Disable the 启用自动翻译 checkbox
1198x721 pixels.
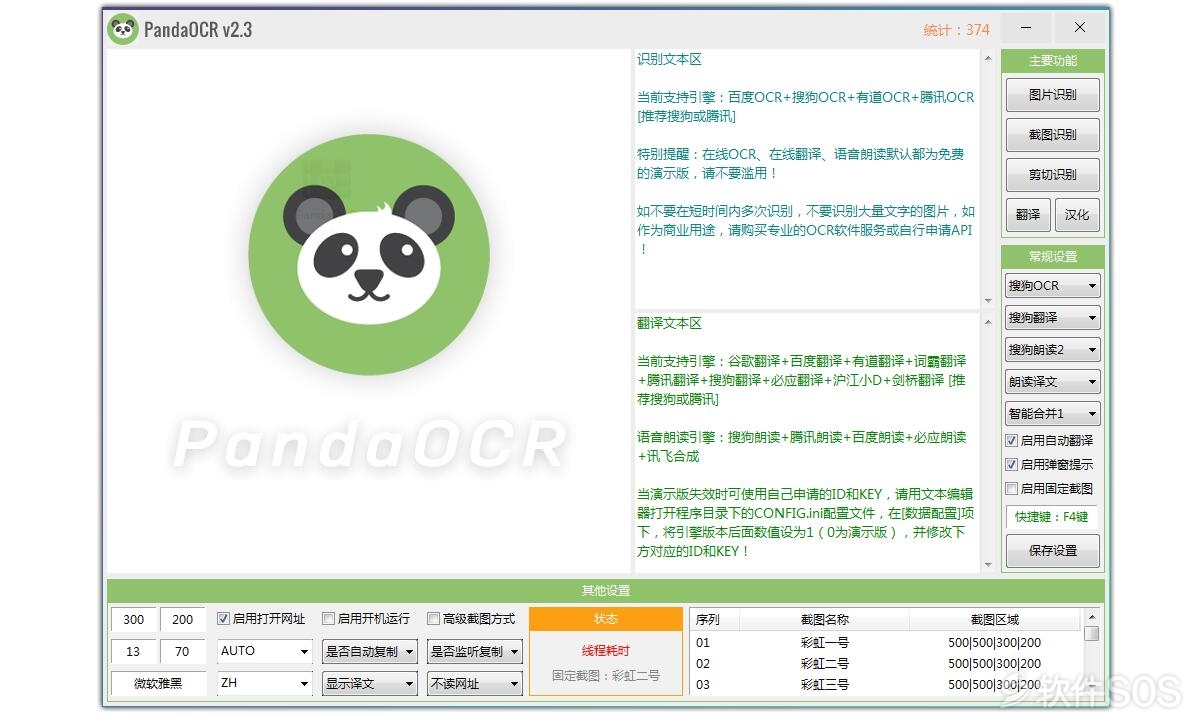[x=1012, y=440]
